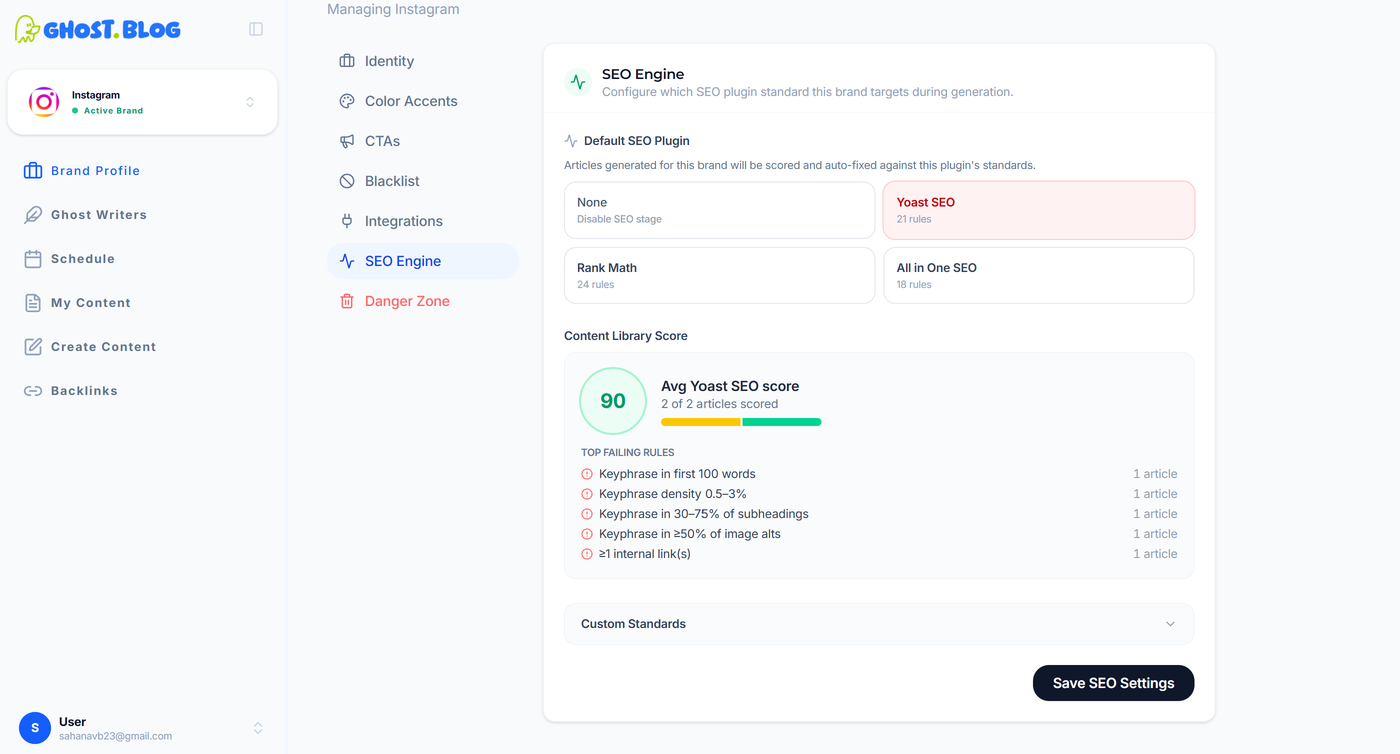Open the Danger Zone tab
Image resolution: width=1400 pixels, height=754 pixels.
click(423, 301)
